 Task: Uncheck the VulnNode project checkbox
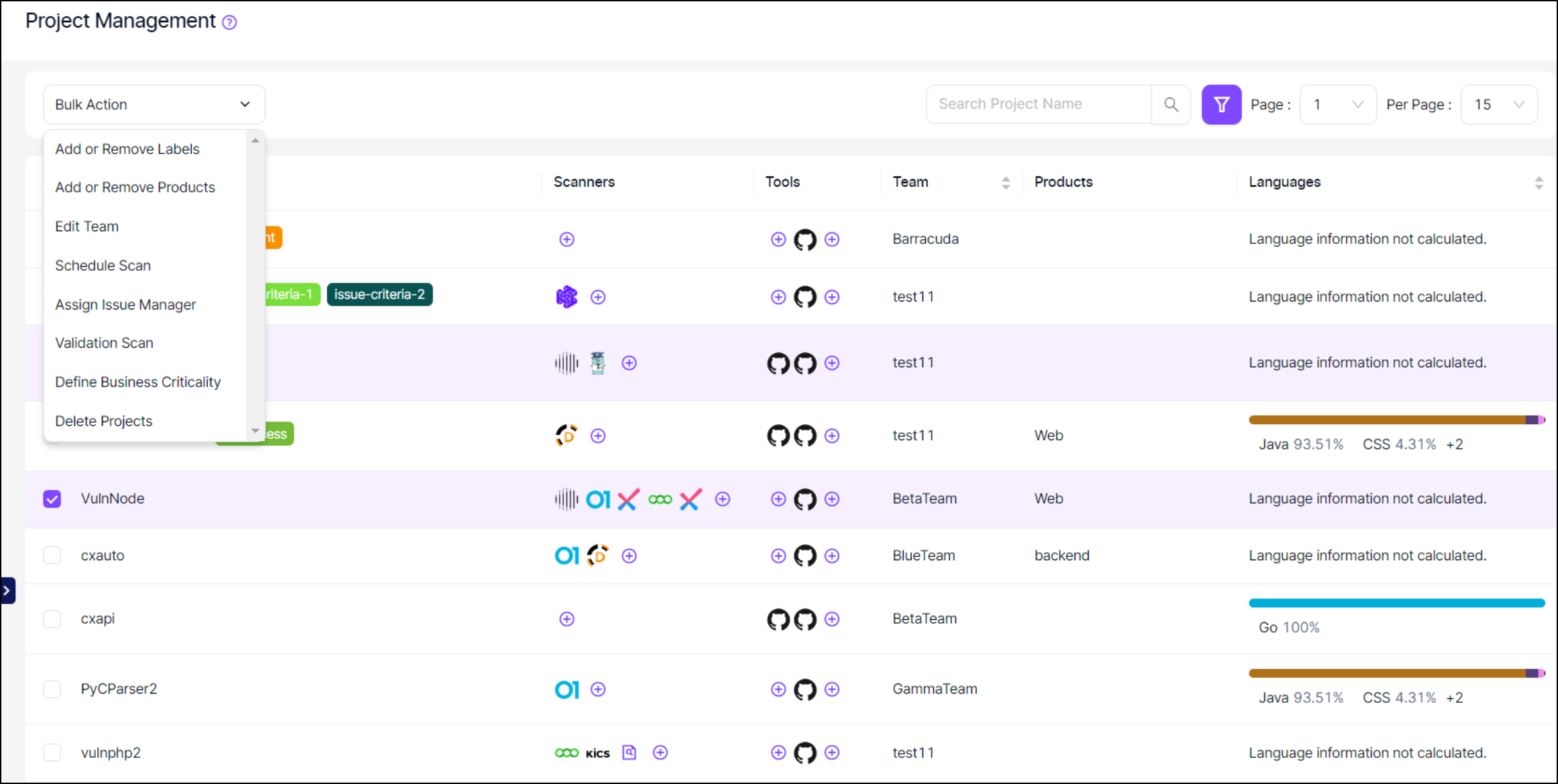[52, 499]
